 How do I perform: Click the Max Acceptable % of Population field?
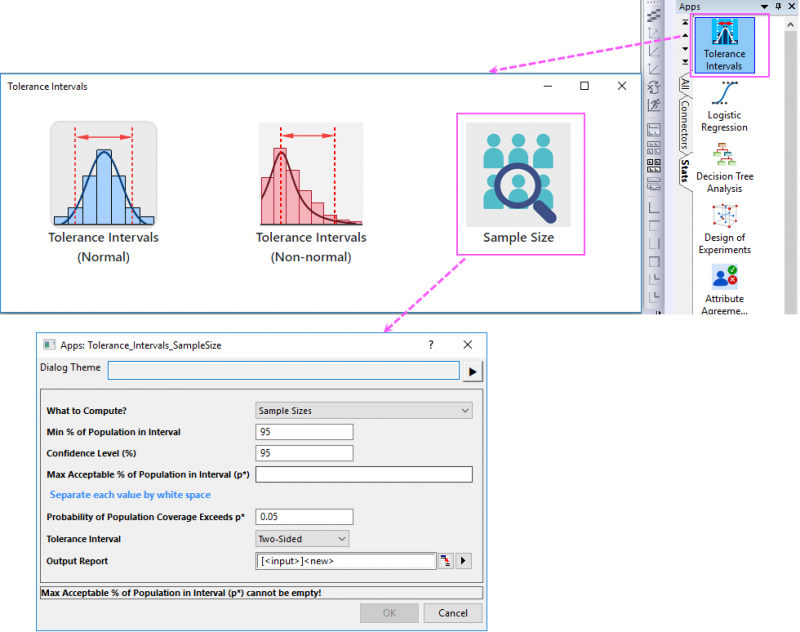(364, 475)
